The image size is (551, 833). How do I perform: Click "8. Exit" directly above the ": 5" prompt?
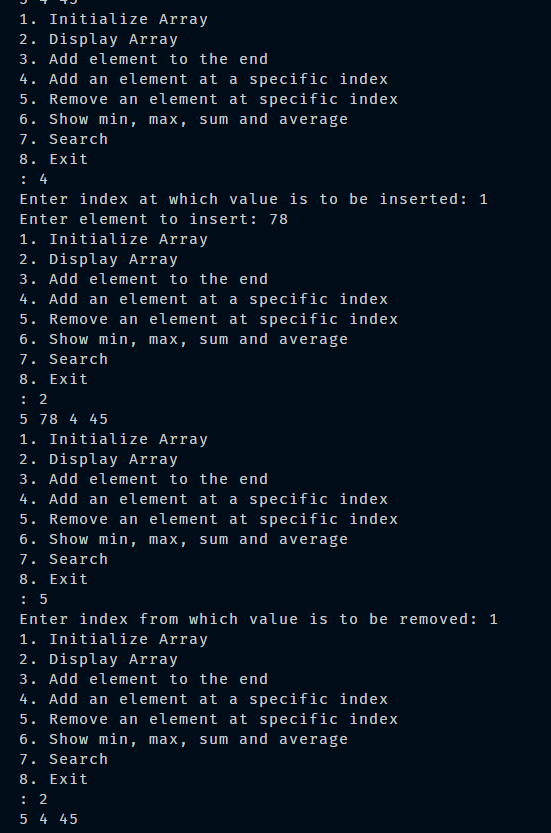[54, 579]
